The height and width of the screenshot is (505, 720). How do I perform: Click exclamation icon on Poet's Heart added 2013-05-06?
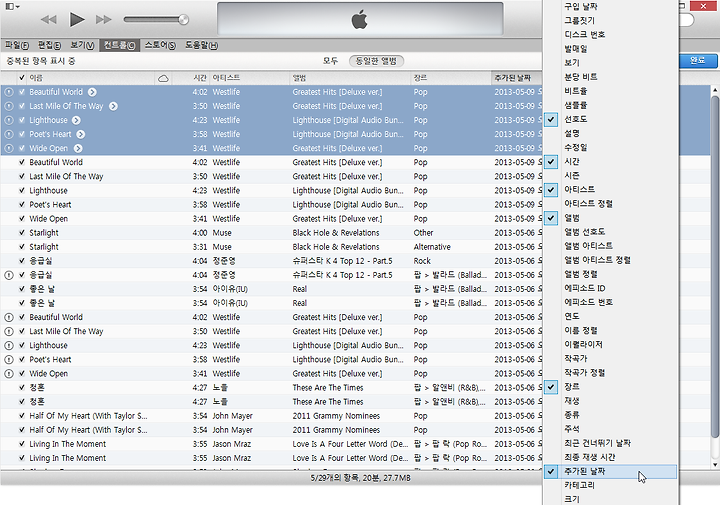click(9, 359)
